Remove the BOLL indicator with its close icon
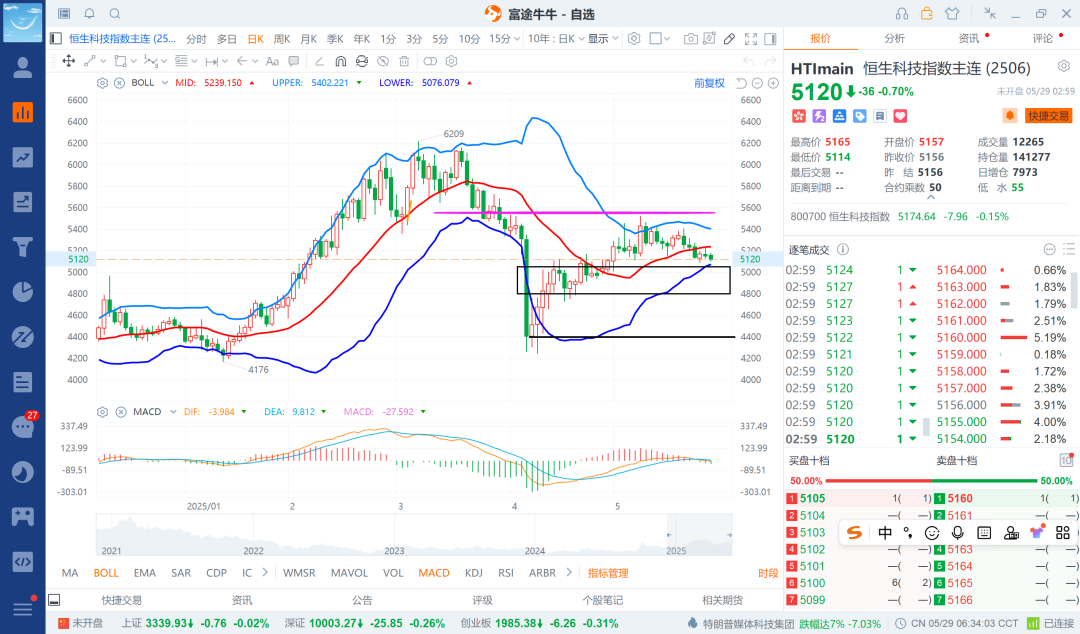 (119, 83)
